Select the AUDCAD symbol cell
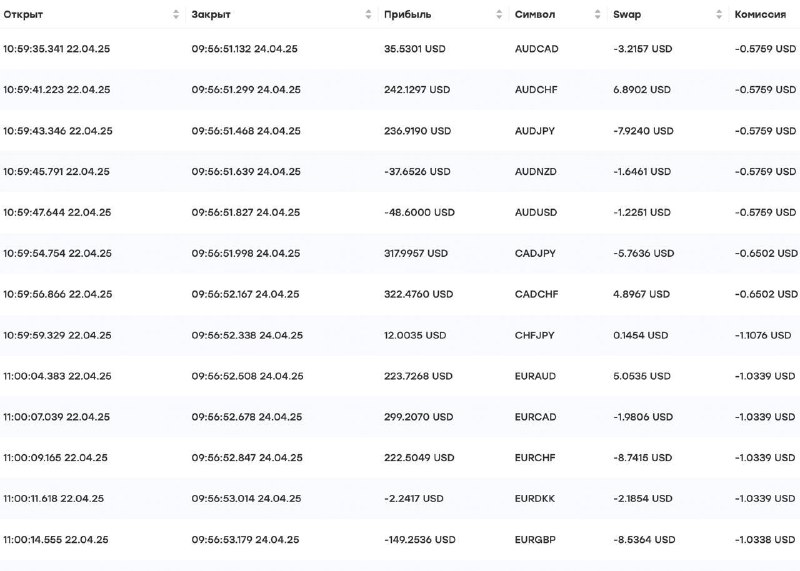This screenshot has width=800, height=571. click(536, 49)
